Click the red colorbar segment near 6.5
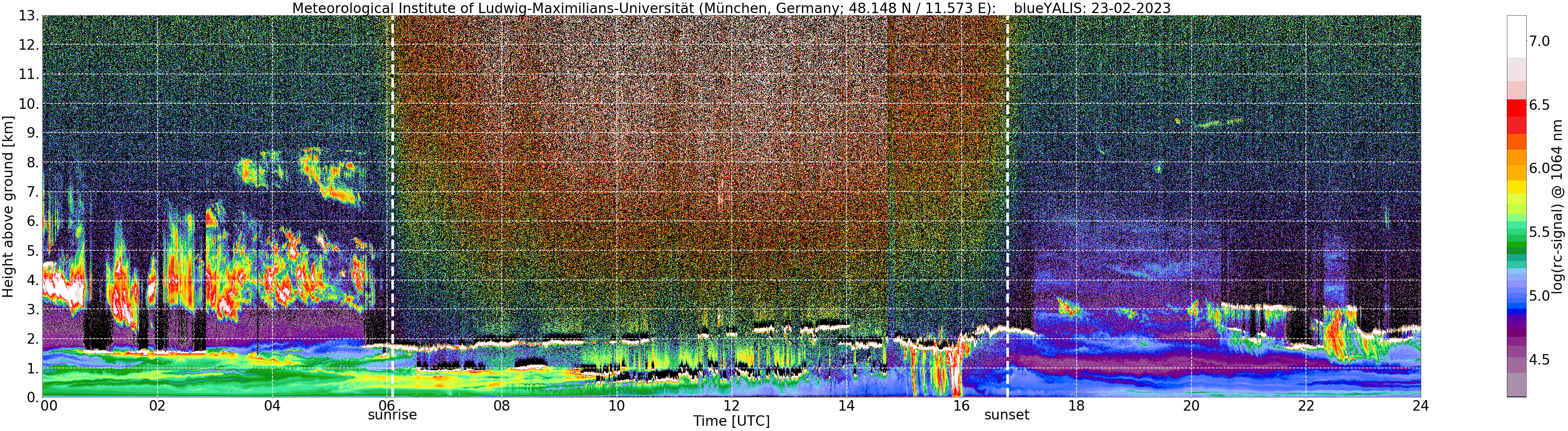Image resolution: width=1568 pixels, height=431 pixels. coord(1516,107)
